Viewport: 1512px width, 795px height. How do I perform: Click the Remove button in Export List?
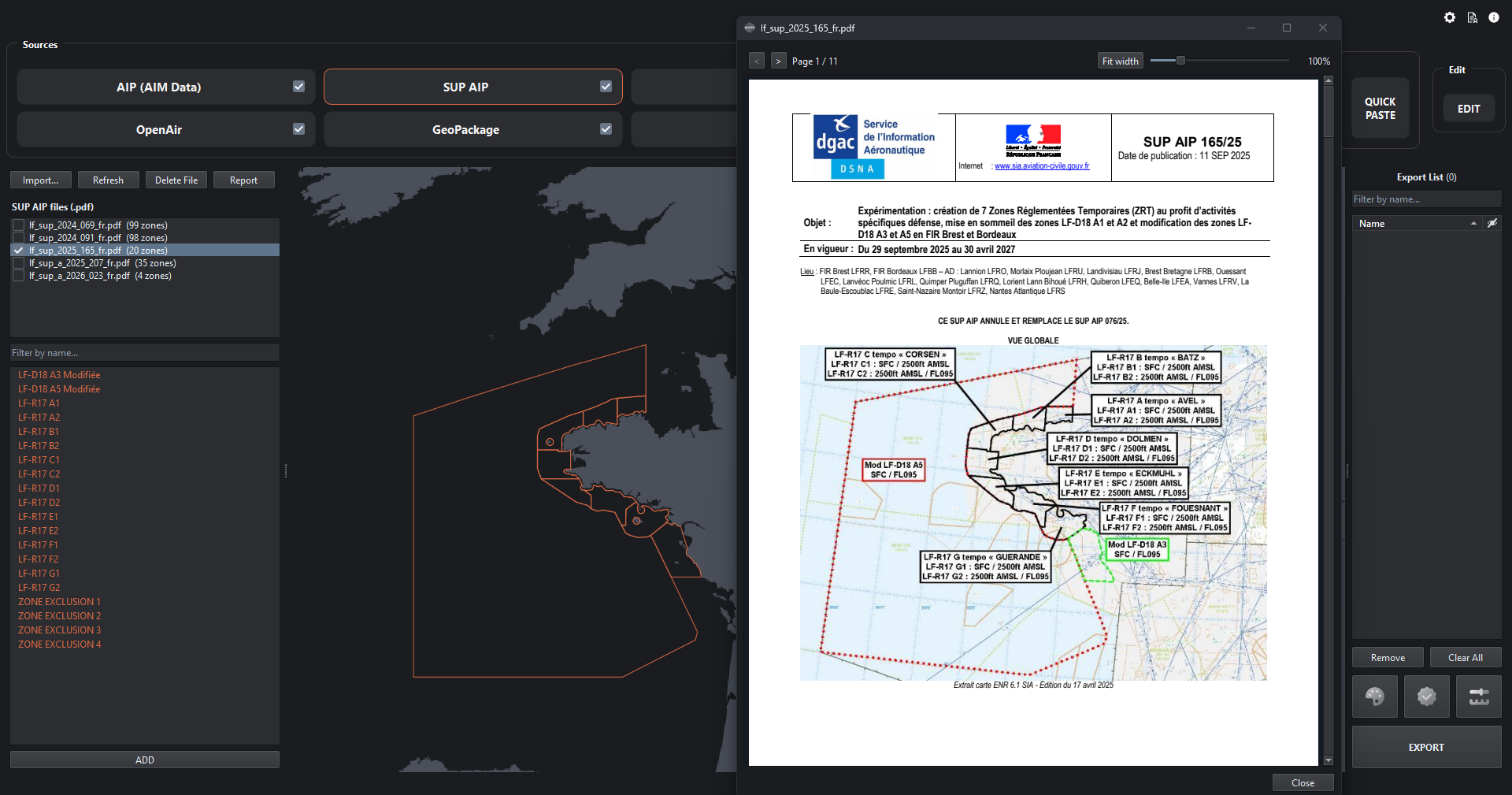click(1388, 658)
